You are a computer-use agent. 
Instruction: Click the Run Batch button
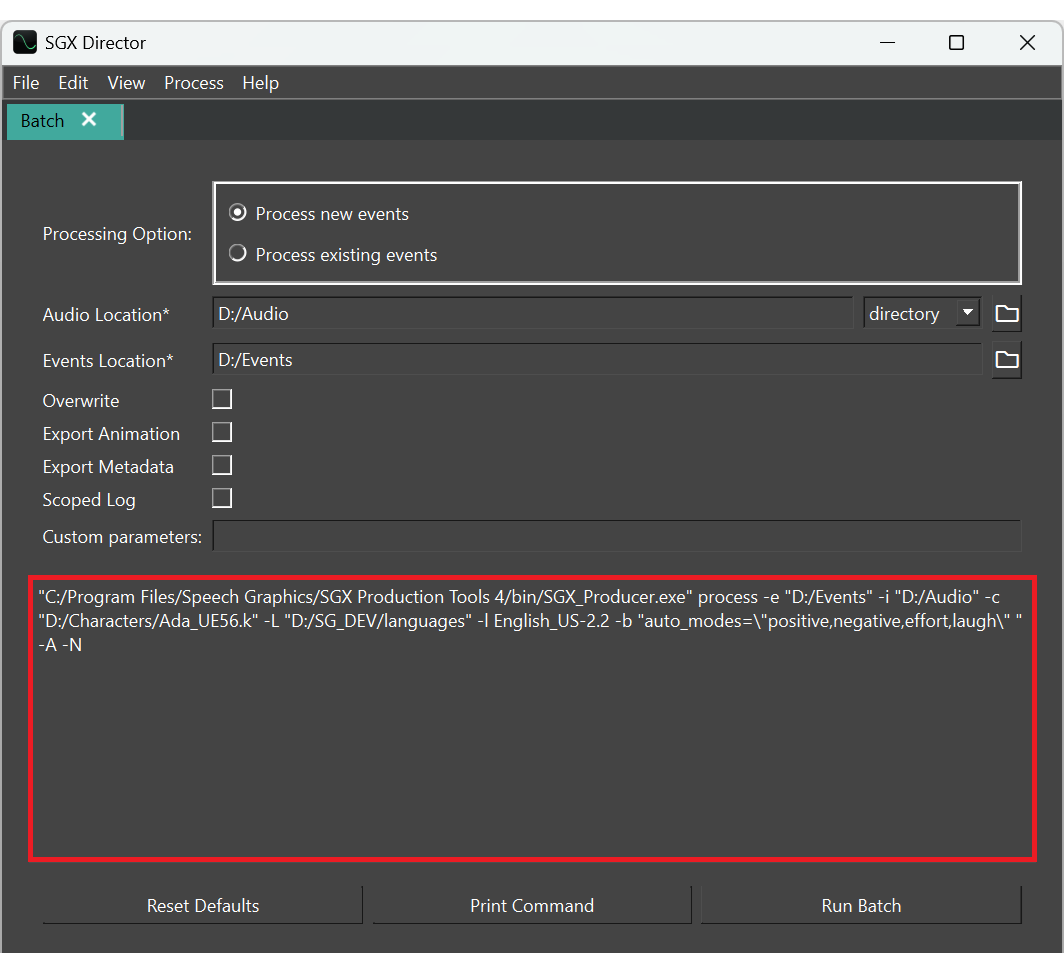pos(861,905)
